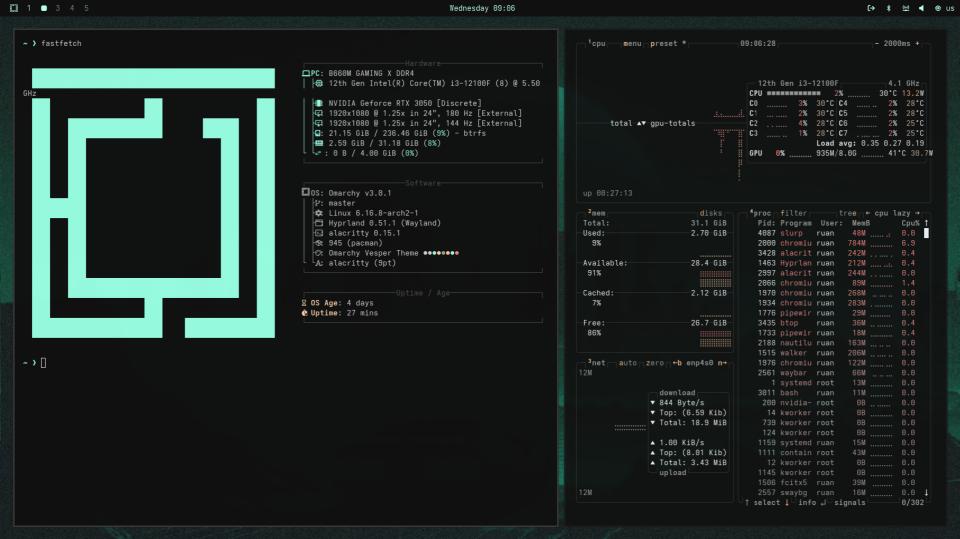Open the Omarchy menu icon in Waybar
The height and width of the screenshot is (539, 960).
point(13,8)
